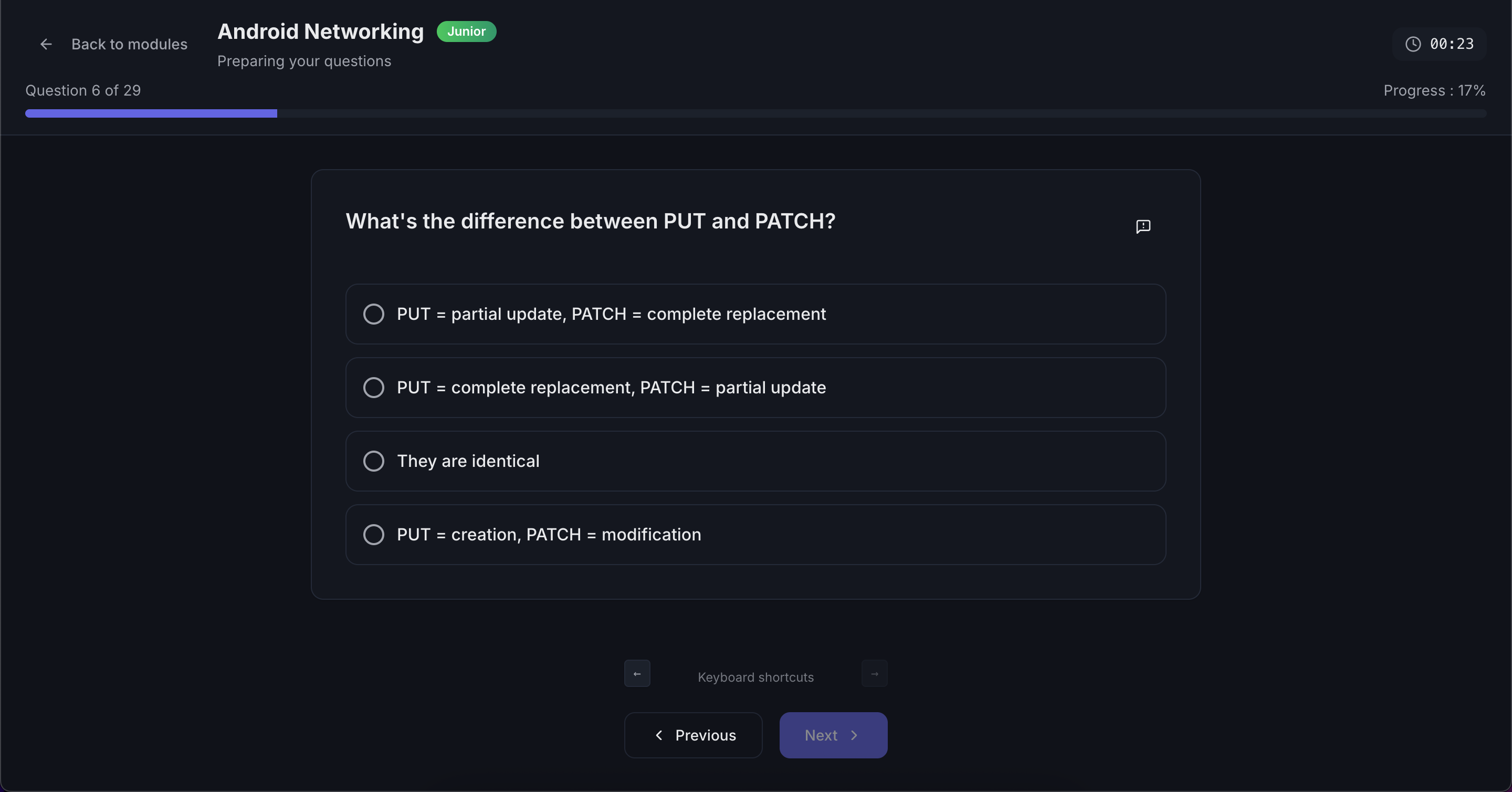
Task: Click the right arrow keyboard shortcut key
Action: pyautogui.click(x=874, y=673)
